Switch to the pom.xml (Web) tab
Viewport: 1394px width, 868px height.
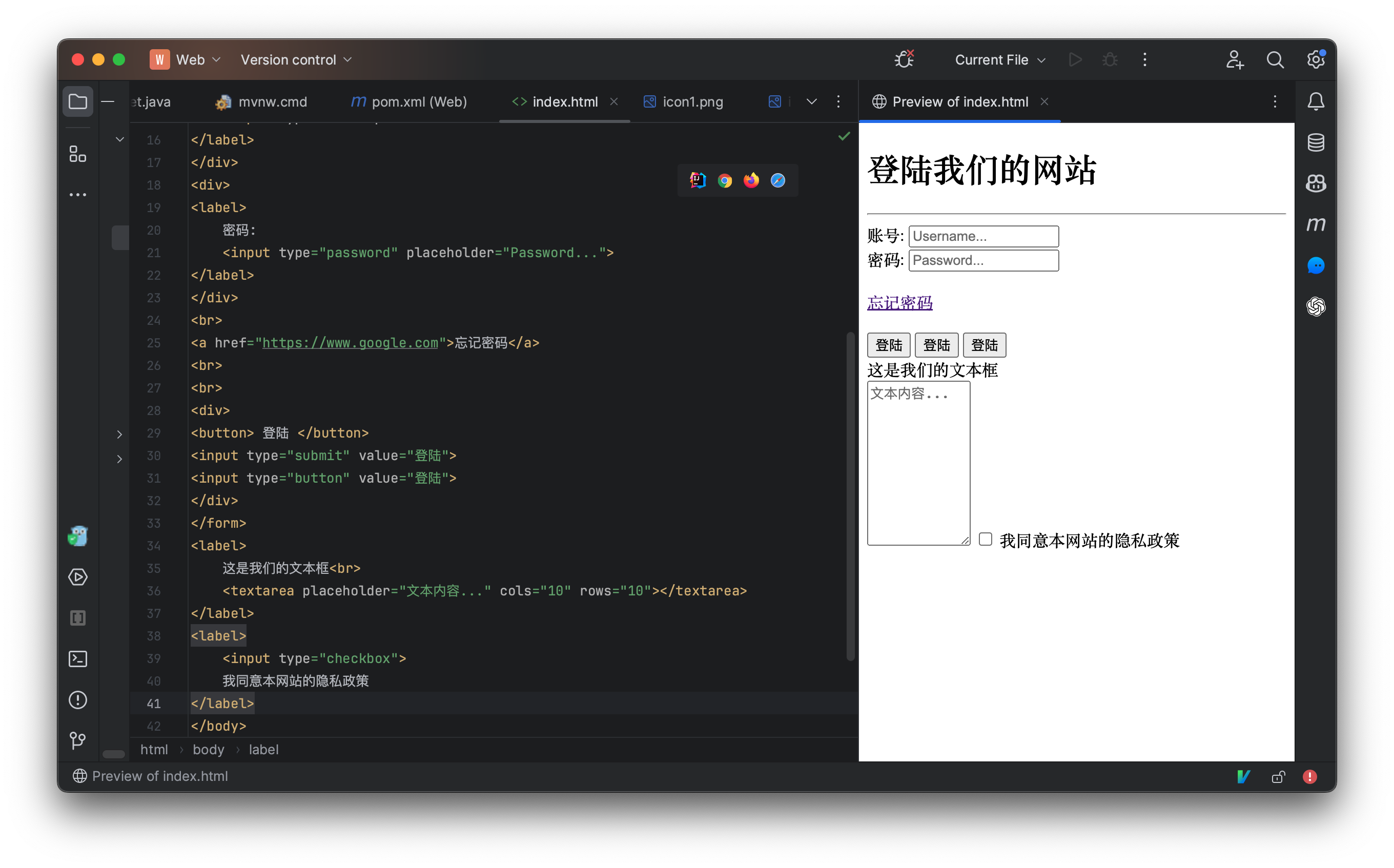pyautogui.click(x=409, y=101)
